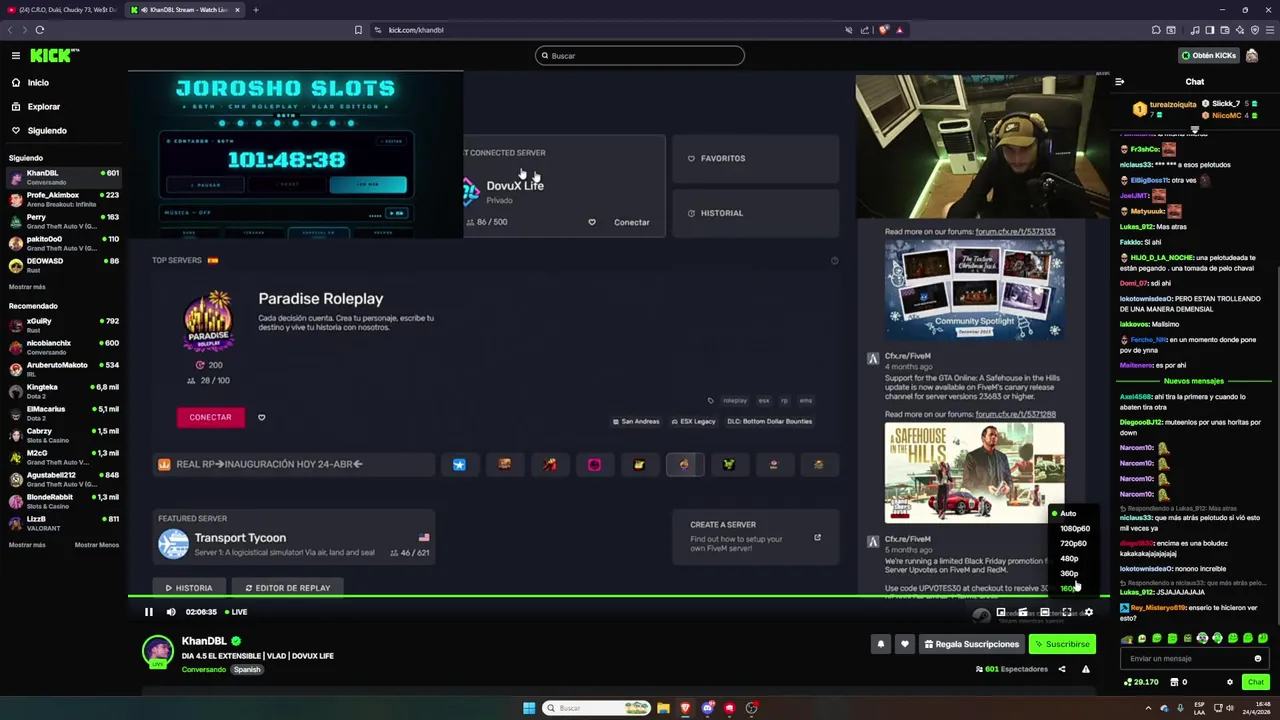The image size is (1280, 720).
Task: Open the Kicks balance 29.170
Action: click(1141, 682)
